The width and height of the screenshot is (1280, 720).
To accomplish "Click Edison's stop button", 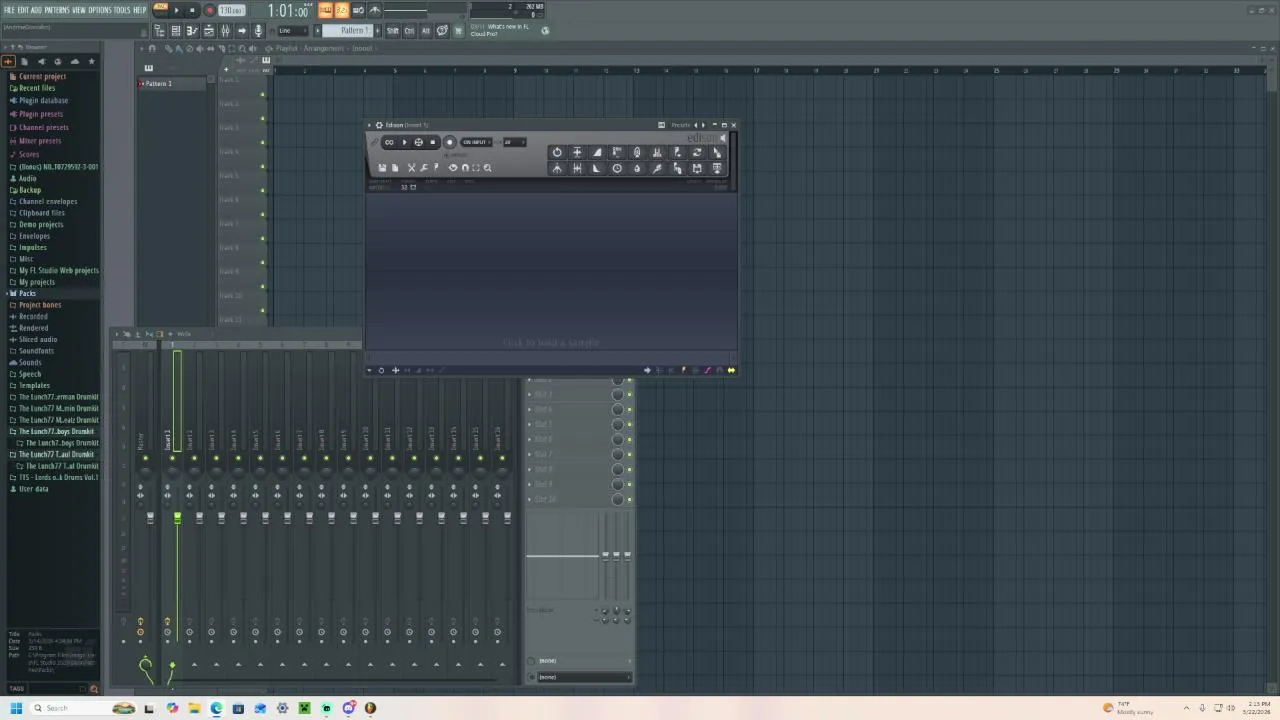I will pyautogui.click(x=432, y=142).
